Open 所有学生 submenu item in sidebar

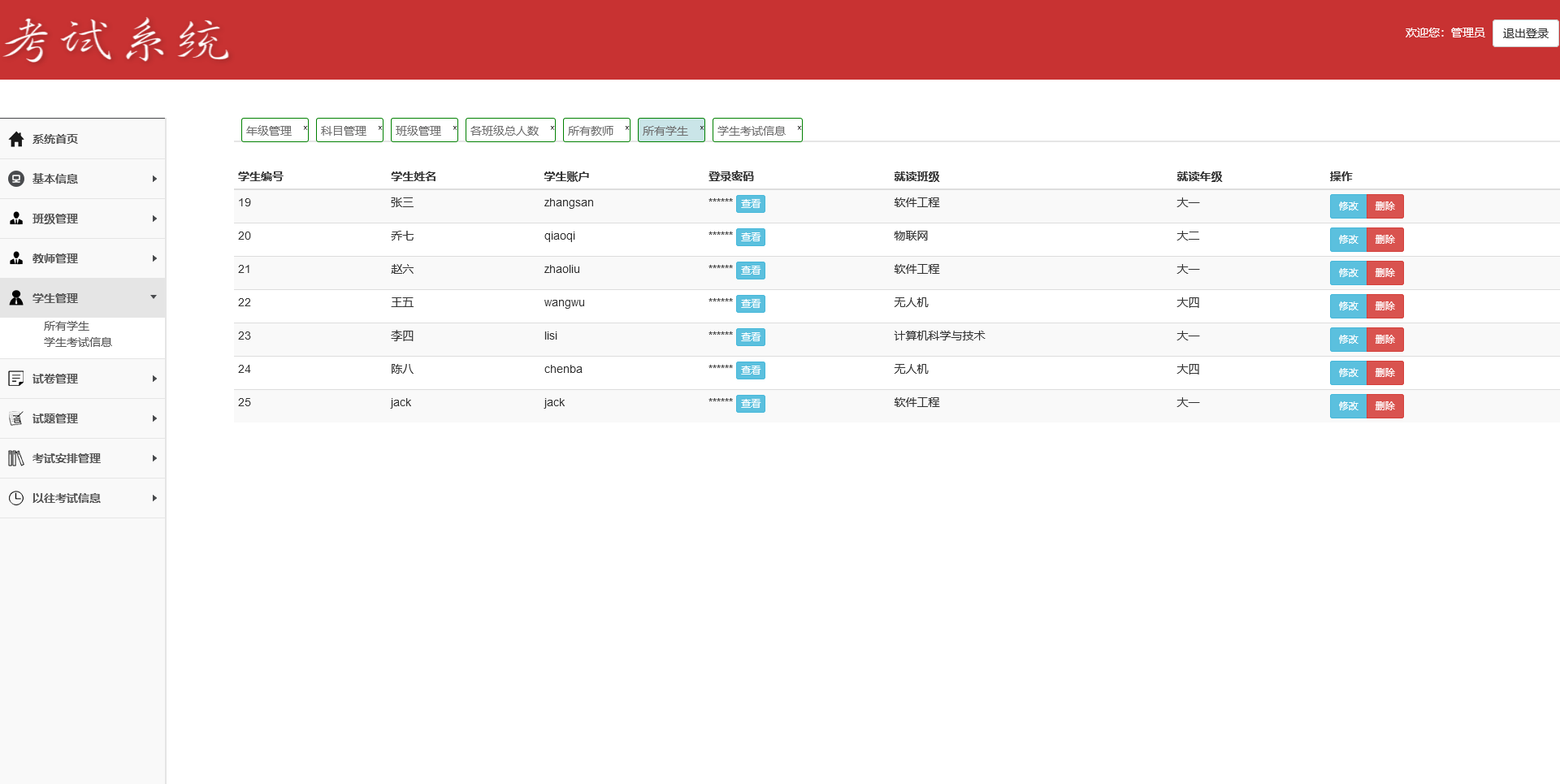tap(67, 326)
